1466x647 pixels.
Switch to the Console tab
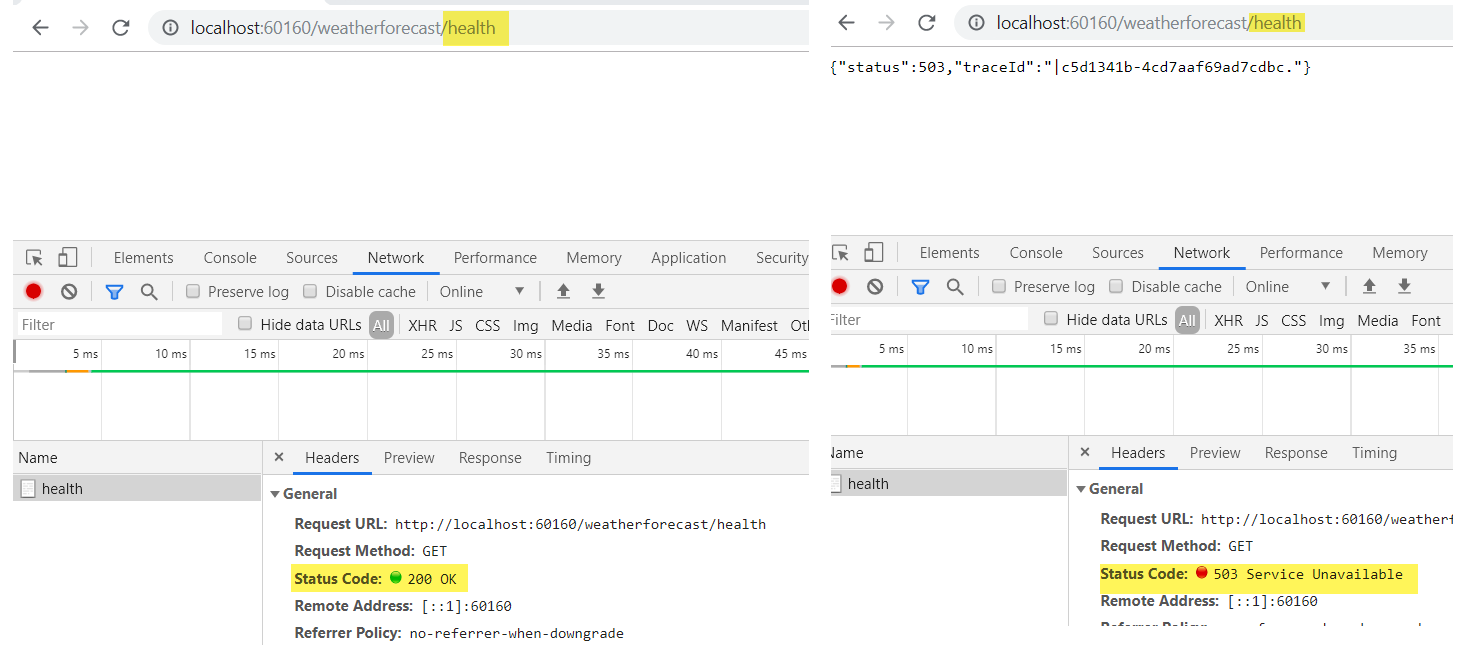229,257
